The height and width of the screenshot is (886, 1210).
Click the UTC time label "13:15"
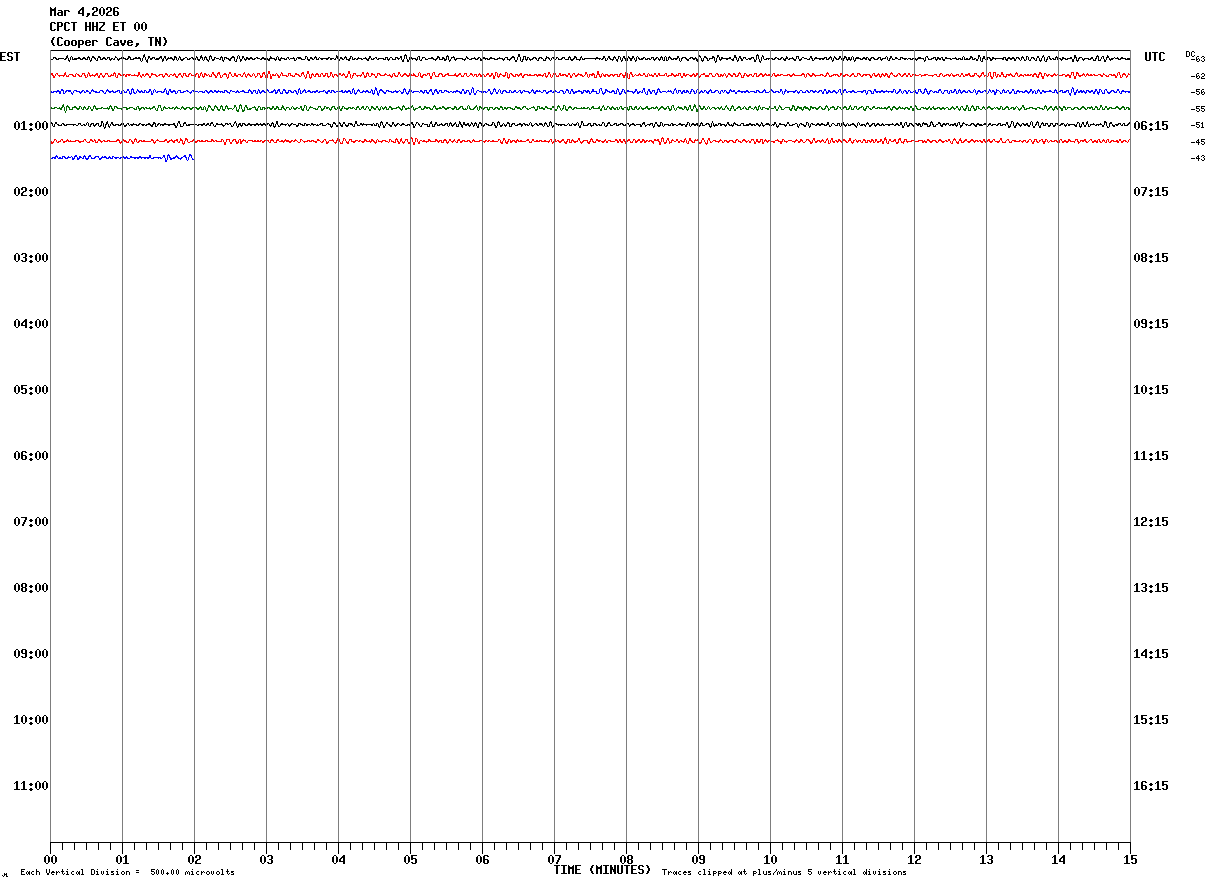tap(1151, 588)
